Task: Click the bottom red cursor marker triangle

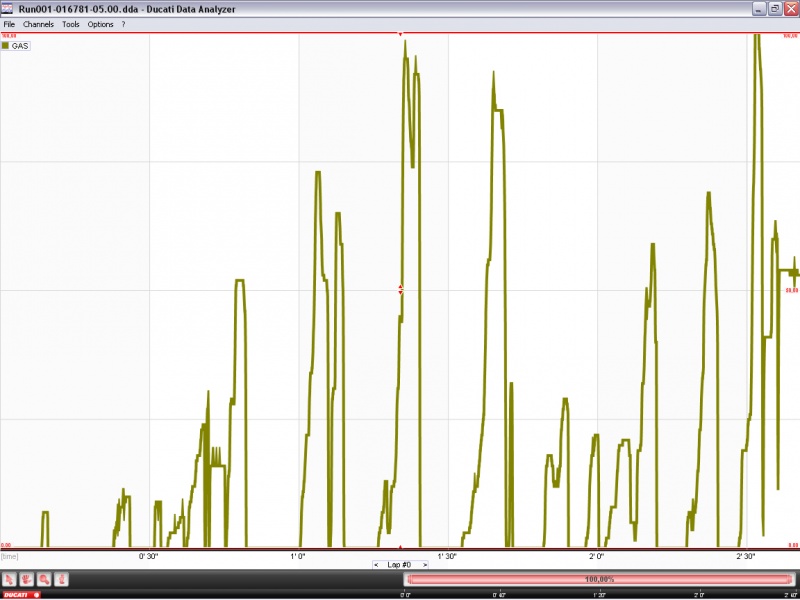Action: coord(401,546)
